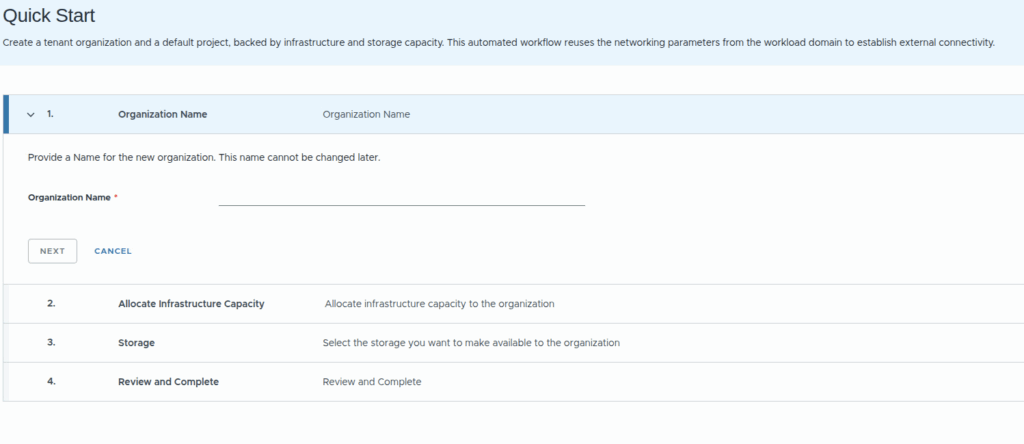The width and height of the screenshot is (1024, 444).
Task: Click step number 1 in the header
Action: (x=50, y=115)
